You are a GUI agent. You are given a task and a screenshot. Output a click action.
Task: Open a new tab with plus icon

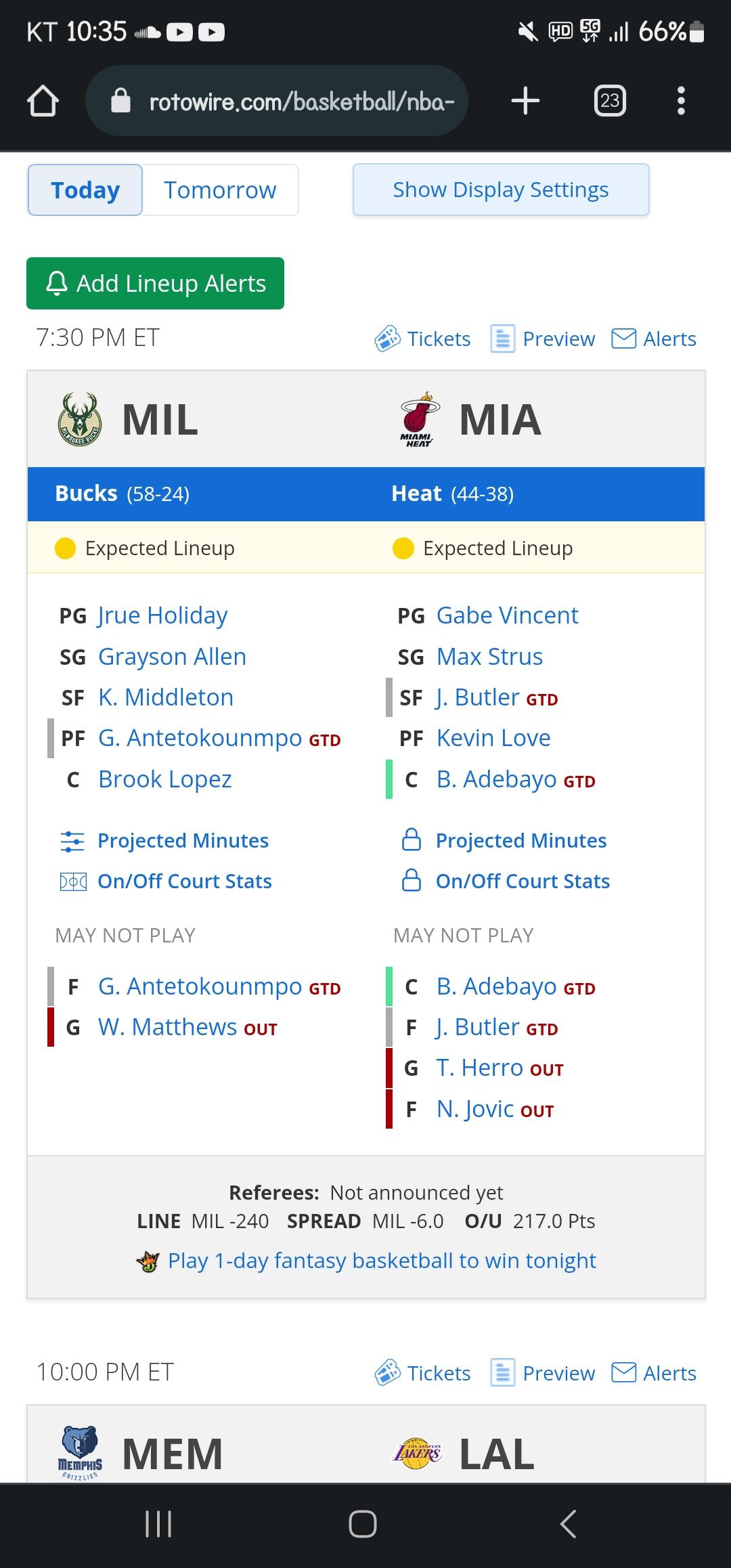tap(525, 101)
